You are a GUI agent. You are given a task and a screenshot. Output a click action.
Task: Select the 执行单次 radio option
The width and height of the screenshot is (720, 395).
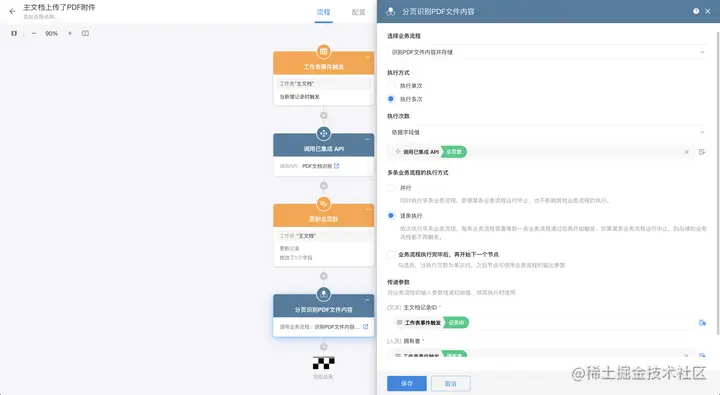391,85
